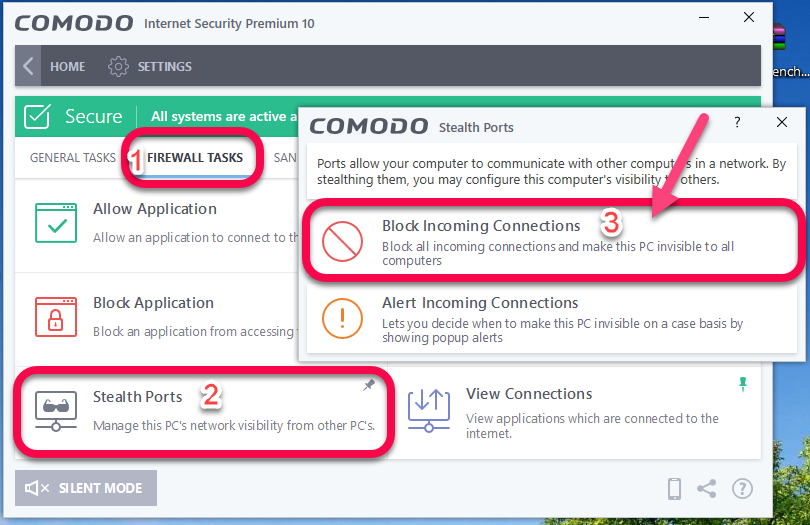810x525 pixels.
Task: Open the Settings gear icon
Action: coord(118,66)
